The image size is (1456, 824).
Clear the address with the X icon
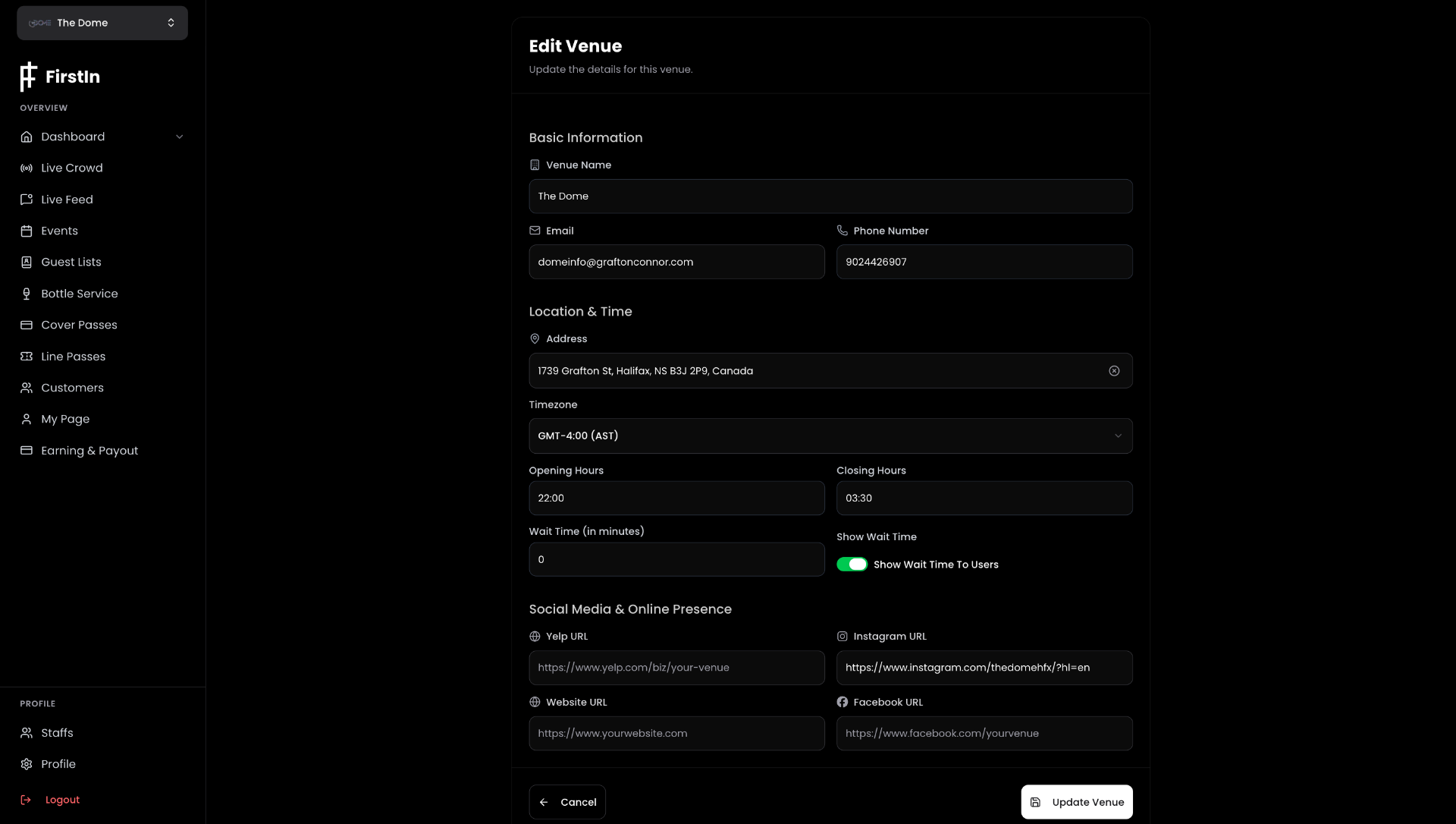tap(1114, 371)
